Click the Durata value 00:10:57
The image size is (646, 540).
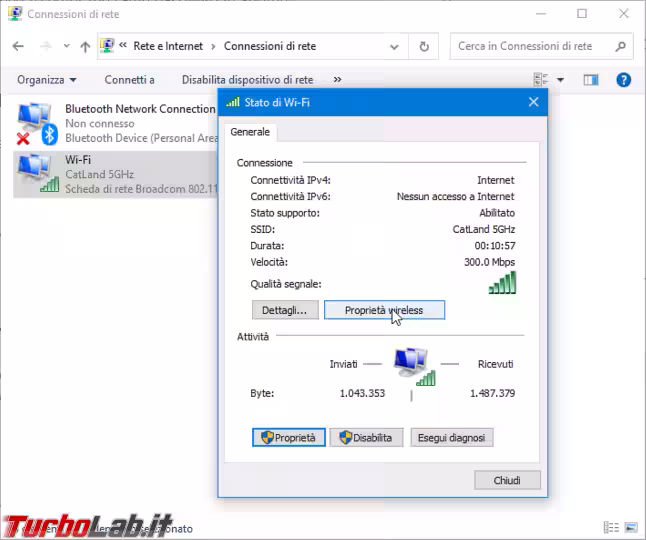click(x=495, y=246)
